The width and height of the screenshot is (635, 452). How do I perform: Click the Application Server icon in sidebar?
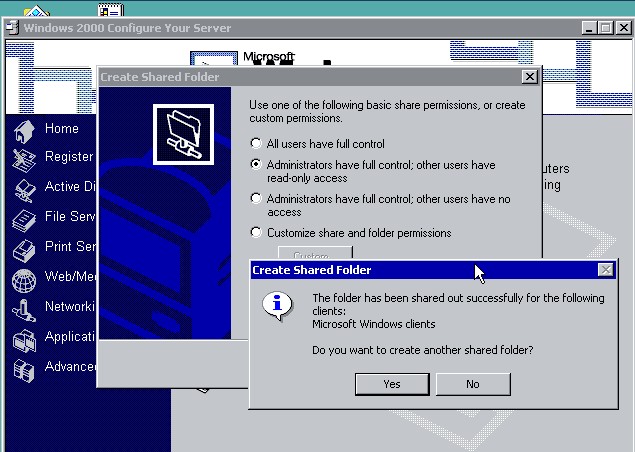click(24, 340)
